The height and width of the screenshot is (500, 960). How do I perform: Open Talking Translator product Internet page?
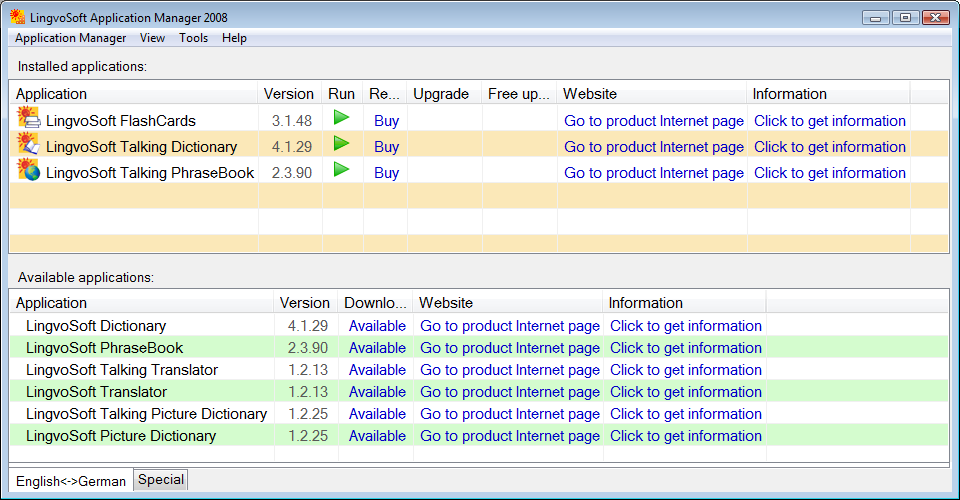click(509, 370)
